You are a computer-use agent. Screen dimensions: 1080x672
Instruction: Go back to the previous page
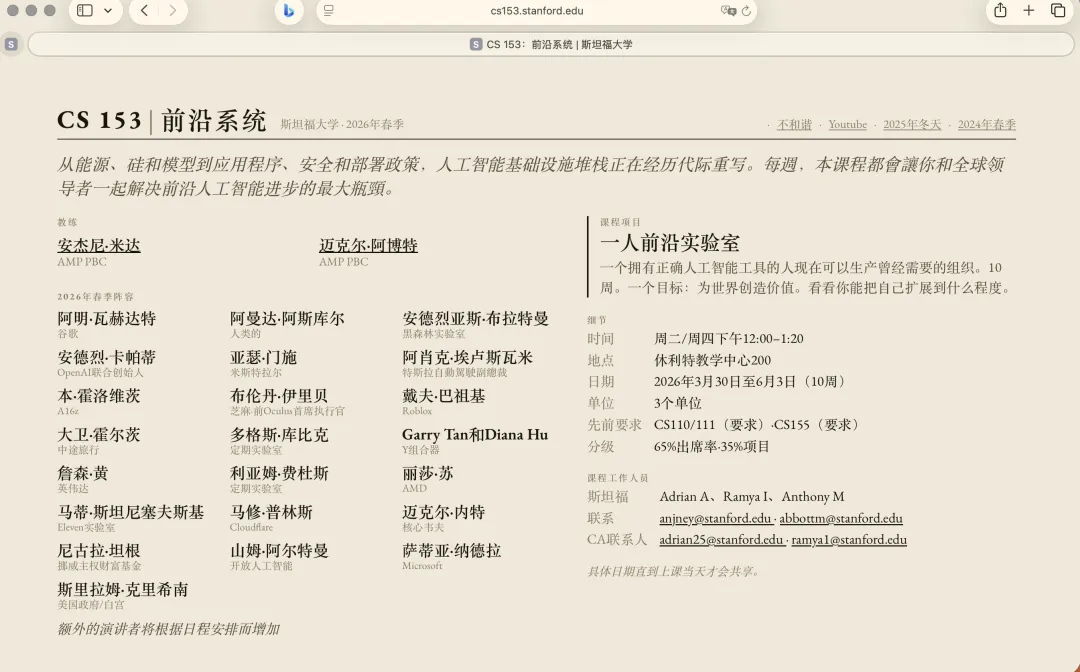144,10
